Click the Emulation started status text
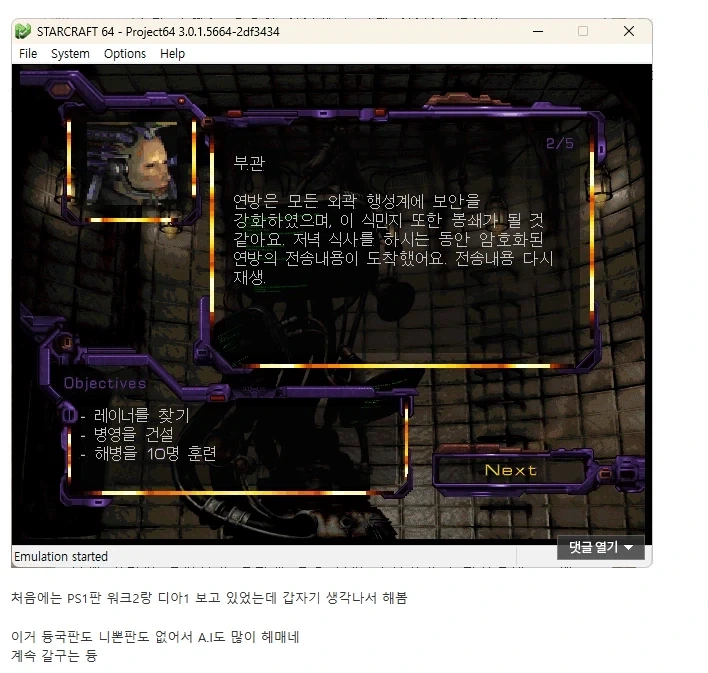The image size is (708, 673). point(61,556)
